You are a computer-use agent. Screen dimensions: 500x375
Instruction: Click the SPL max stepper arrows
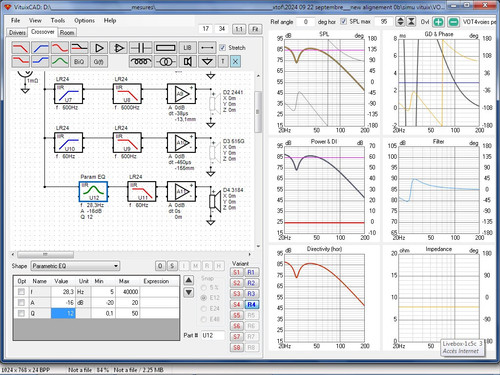pyautogui.click(x=400, y=22)
